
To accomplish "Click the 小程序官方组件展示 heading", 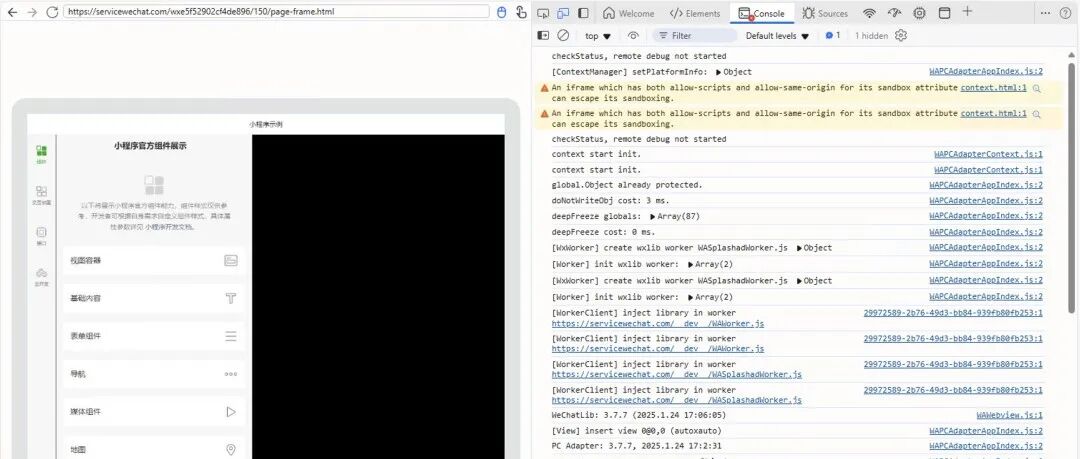I will 150,145.
